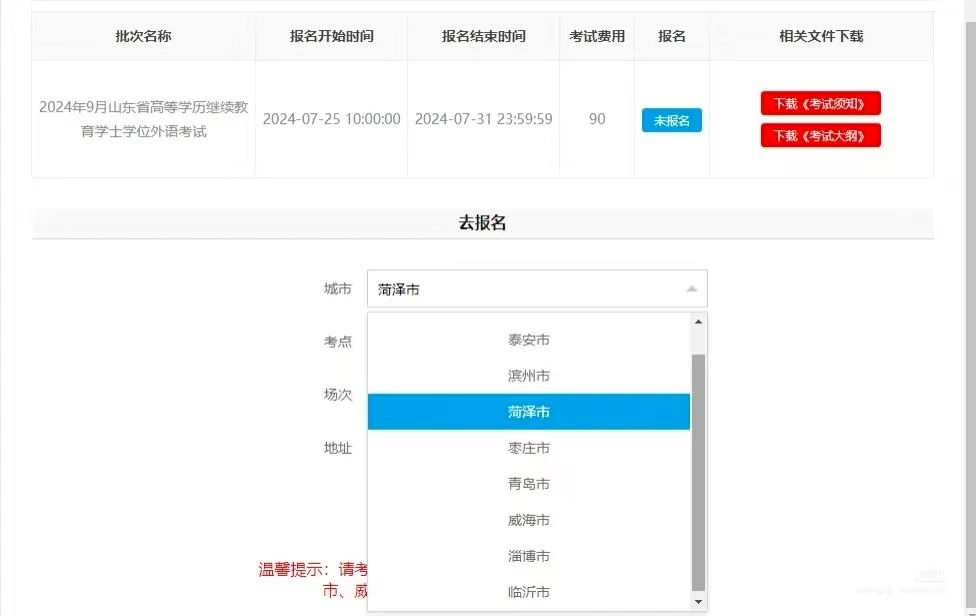This screenshot has width=976, height=616.
Task: Choose 临沂市 from the city options
Action: click(528, 592)
